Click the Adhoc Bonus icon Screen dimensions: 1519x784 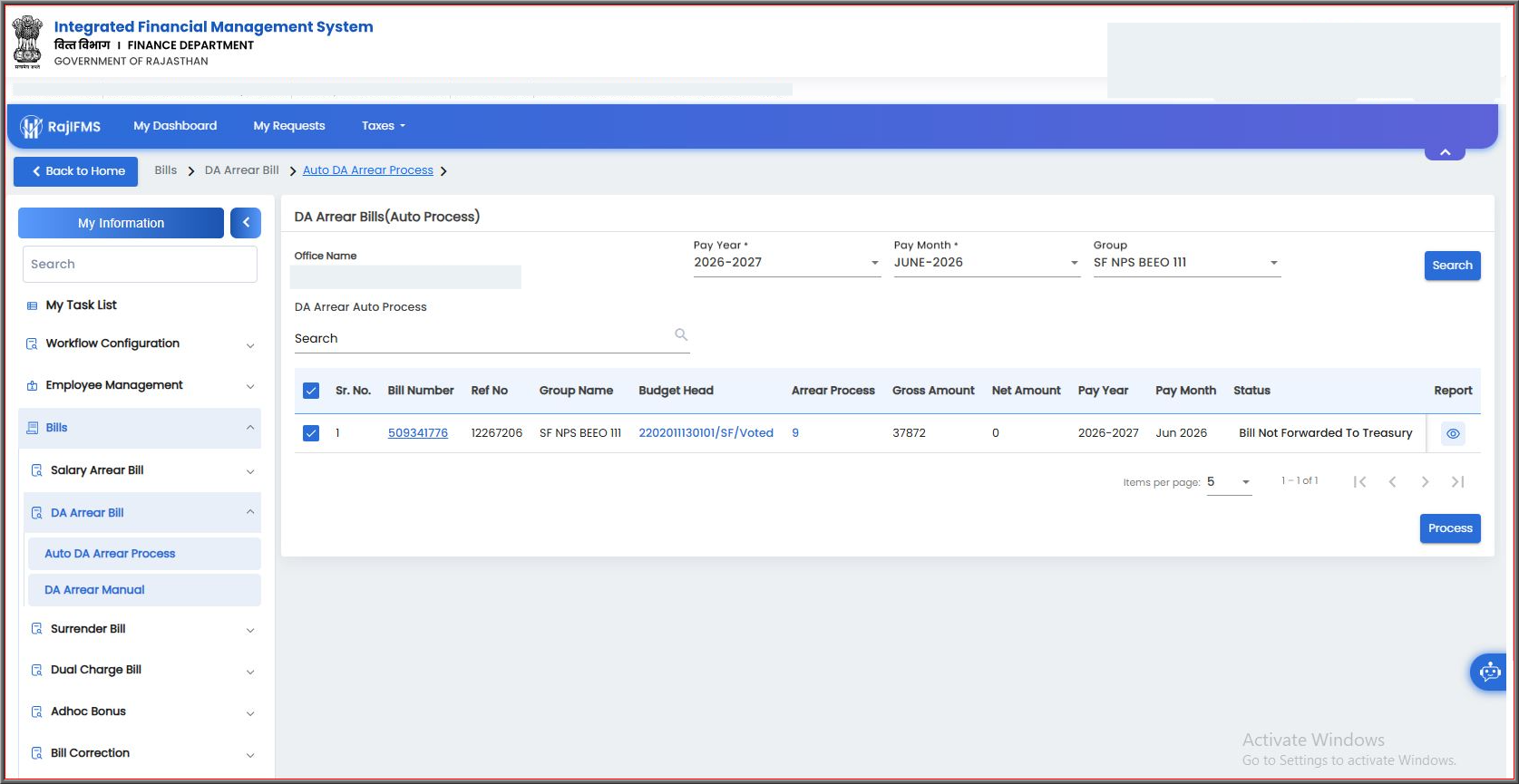pyautogui.click(x=37, y=712)
